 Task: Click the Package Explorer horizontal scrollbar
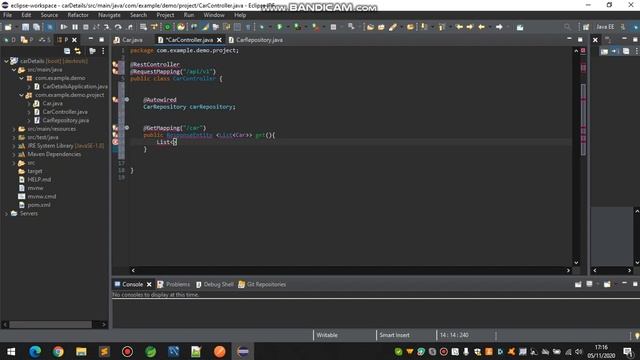51,324
